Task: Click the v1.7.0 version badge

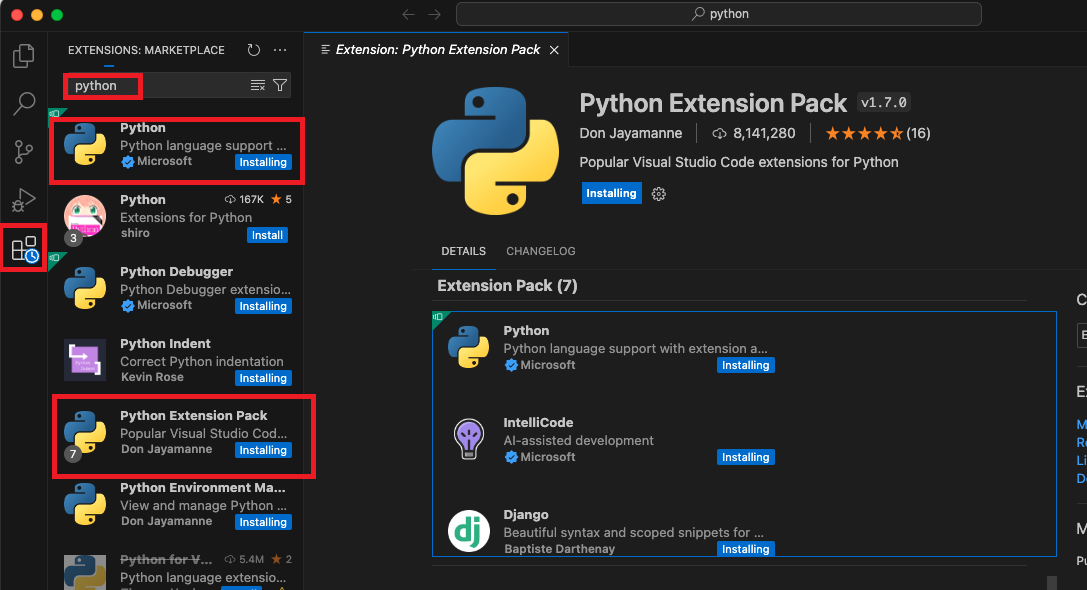Action: (x=884, y=103)
